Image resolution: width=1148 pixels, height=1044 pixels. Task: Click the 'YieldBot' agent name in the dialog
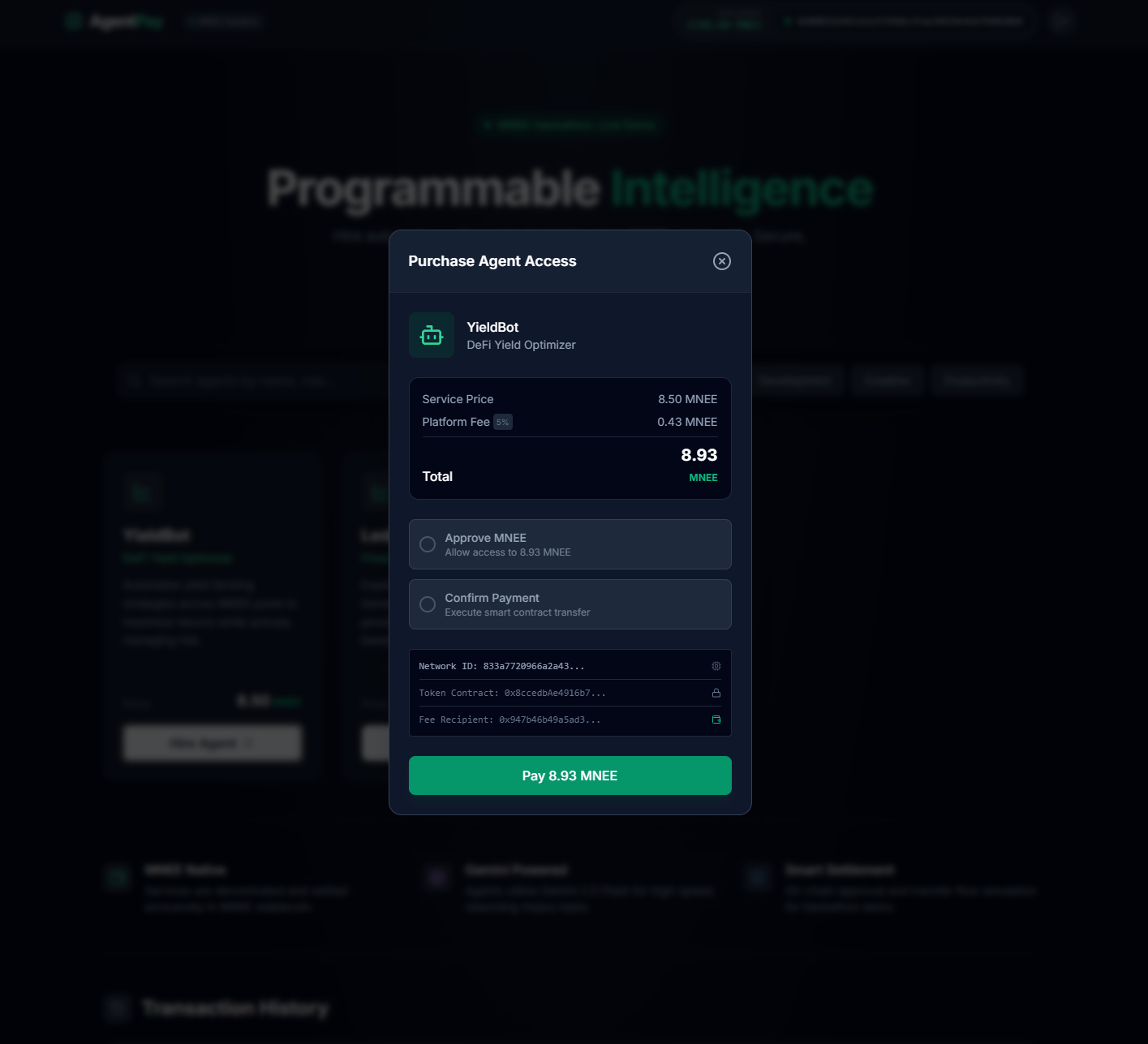(492, 327)
